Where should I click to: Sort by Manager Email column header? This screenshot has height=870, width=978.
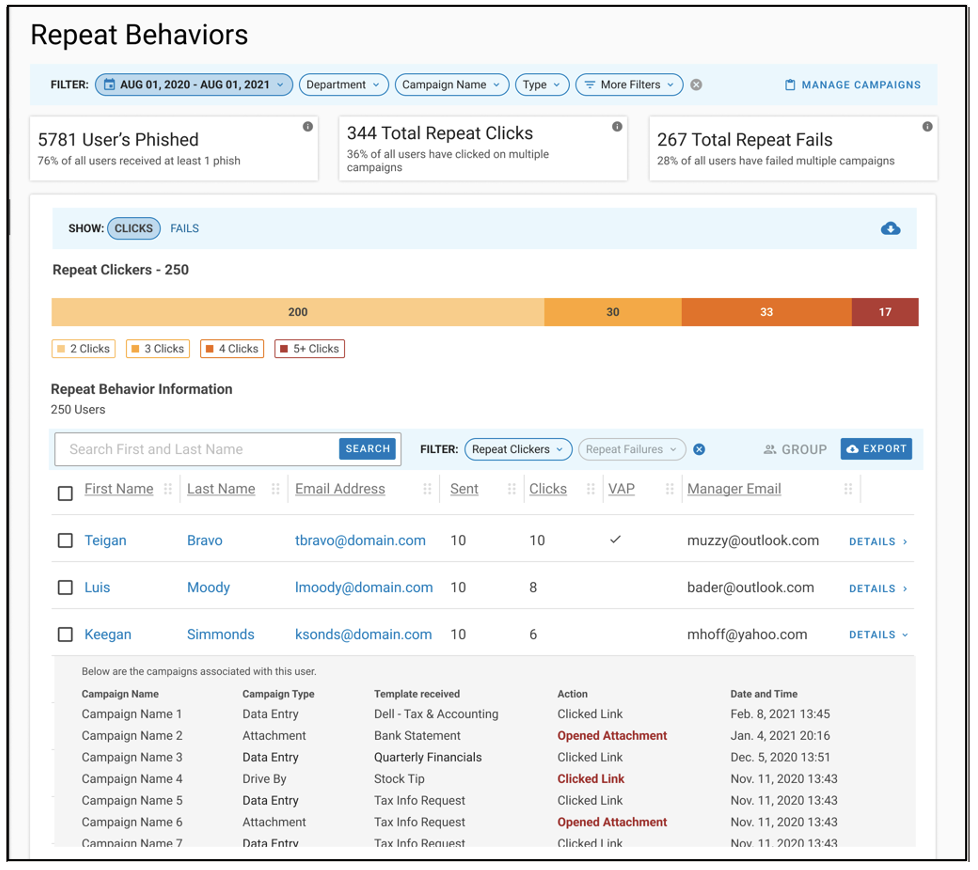click(x=734, y=489)
